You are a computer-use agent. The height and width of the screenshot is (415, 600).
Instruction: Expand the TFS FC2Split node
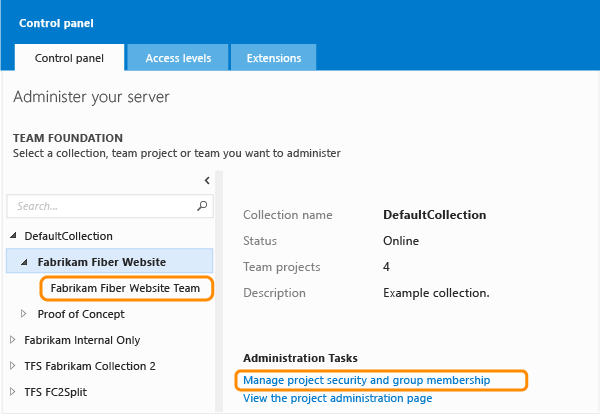pos(12,392)
